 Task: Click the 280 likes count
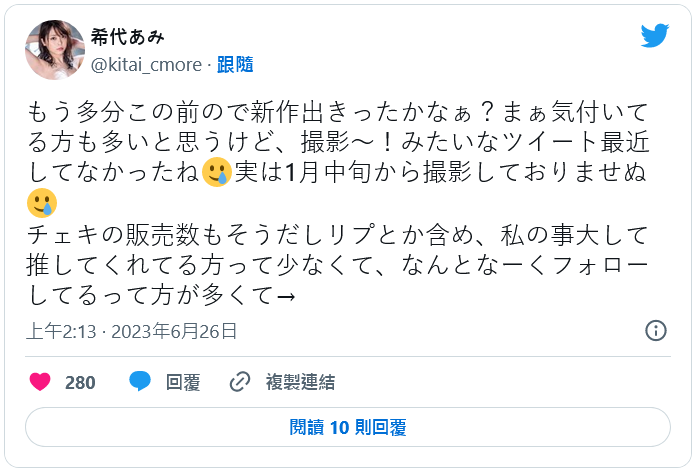point(80,382)
